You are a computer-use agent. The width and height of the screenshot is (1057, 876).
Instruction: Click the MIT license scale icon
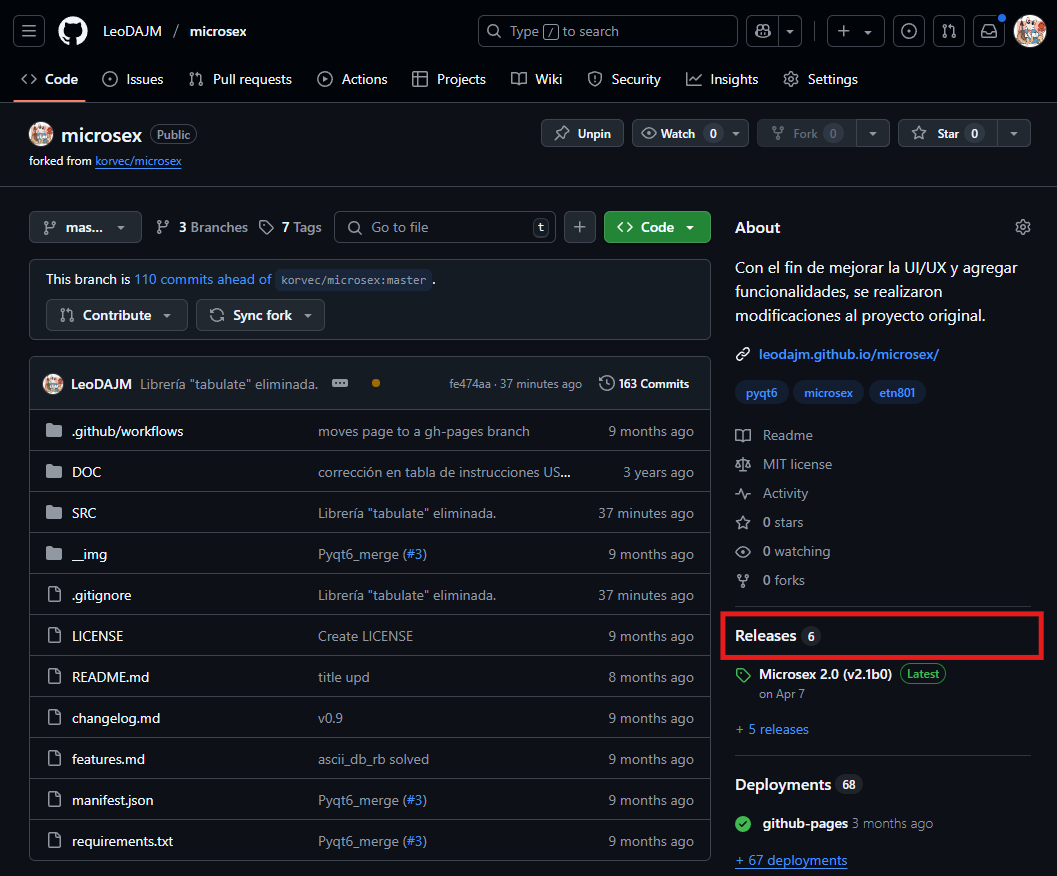(743, 465)
